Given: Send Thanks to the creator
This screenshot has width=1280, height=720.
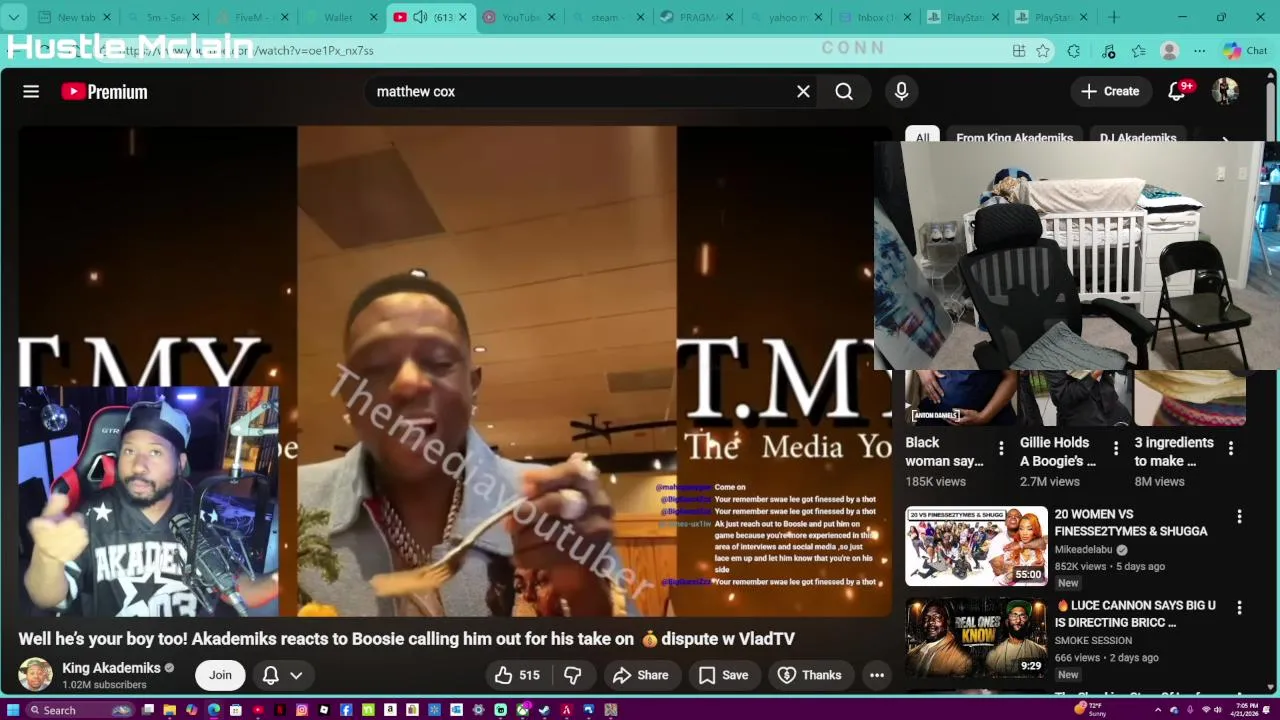Looking at the screenshot, I should click(809, 675).
